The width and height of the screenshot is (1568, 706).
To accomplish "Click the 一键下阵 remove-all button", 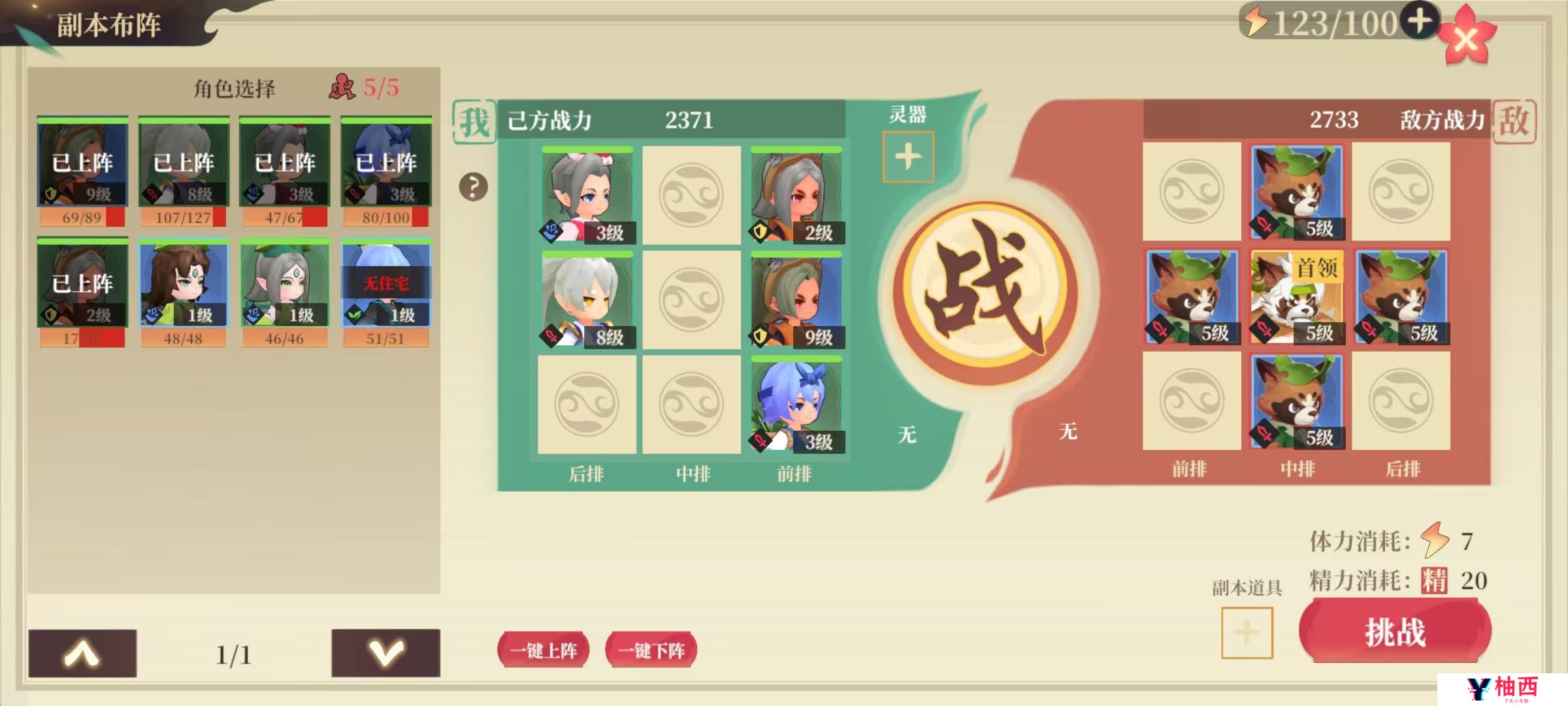I will [651, 650].
